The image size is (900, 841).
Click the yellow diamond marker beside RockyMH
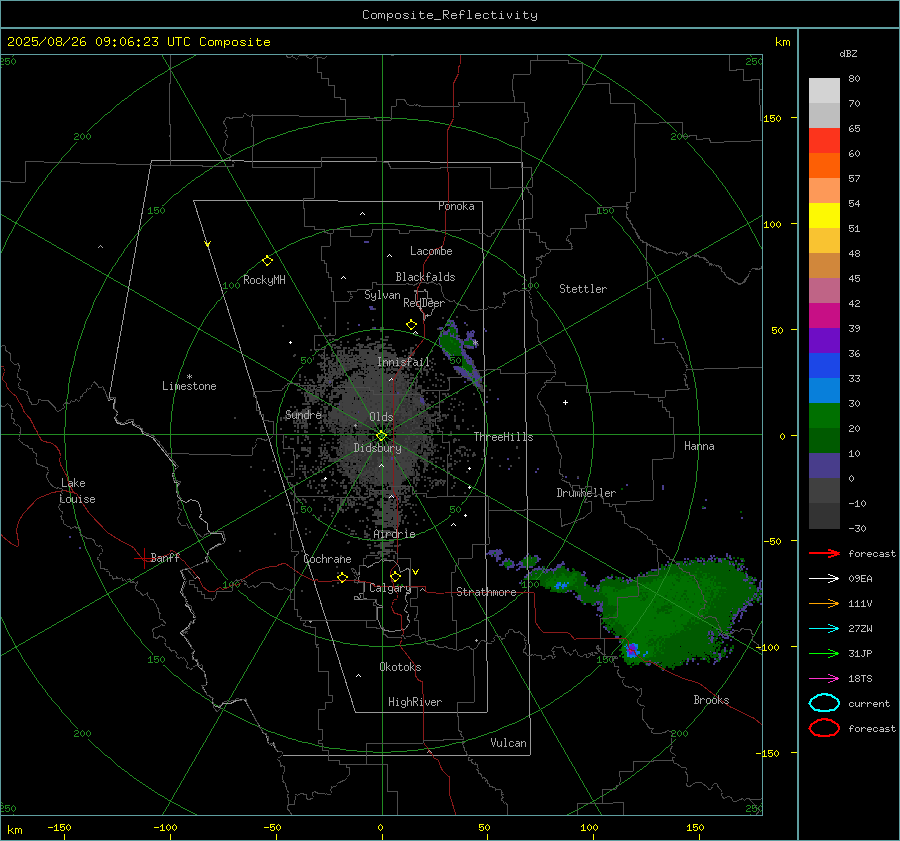[x=267, y=261]
